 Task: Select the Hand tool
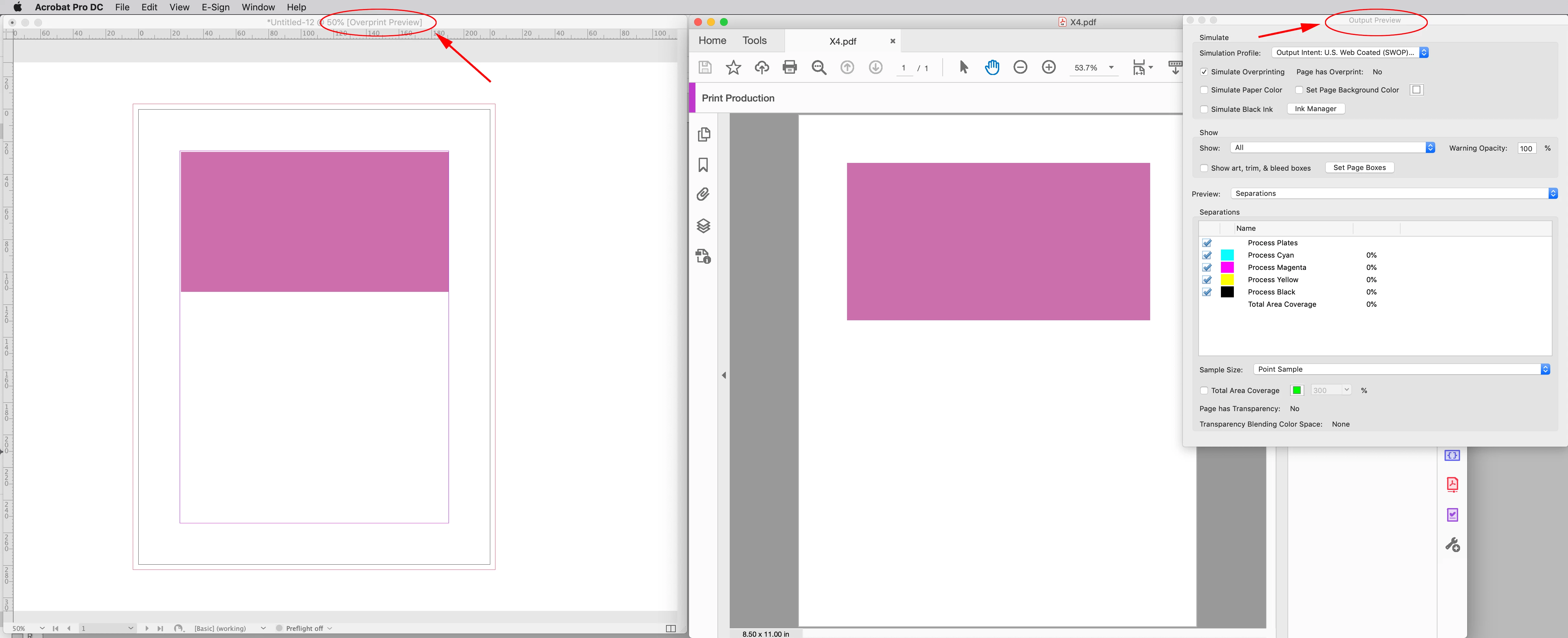point(991,67)
